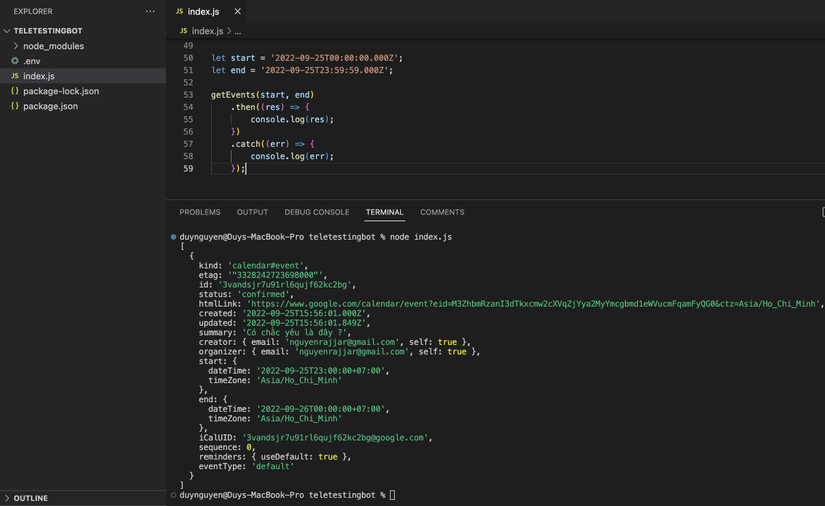Open the .env file in explorer

point(32,61)
